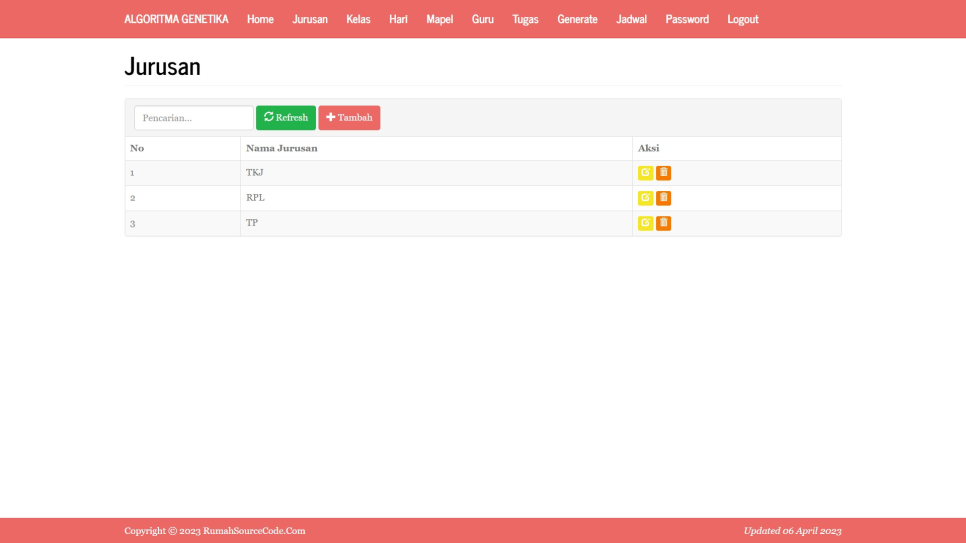View the Jadwal page

[631, 19]
